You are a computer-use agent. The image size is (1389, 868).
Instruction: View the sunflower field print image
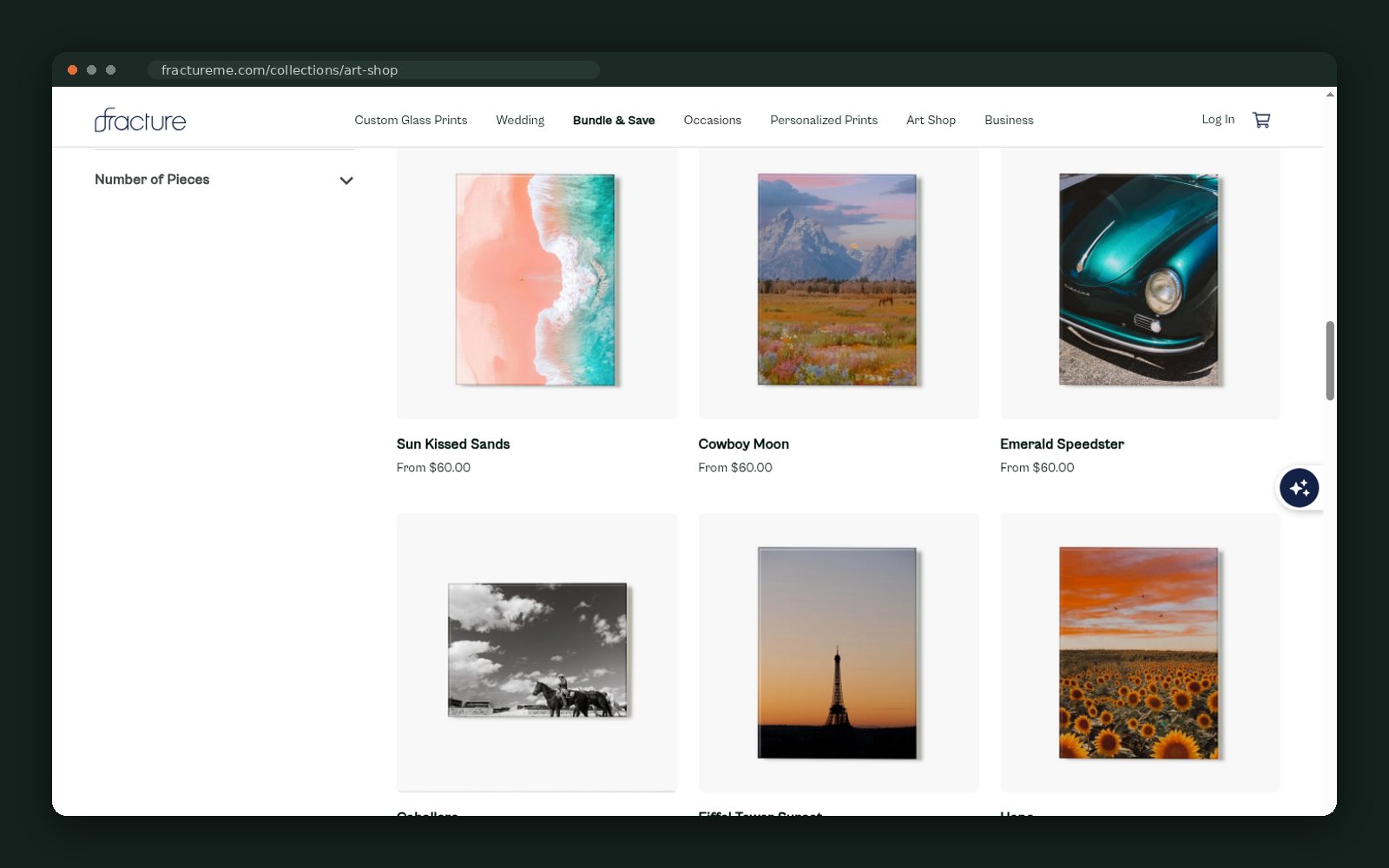click(1139, 653)
